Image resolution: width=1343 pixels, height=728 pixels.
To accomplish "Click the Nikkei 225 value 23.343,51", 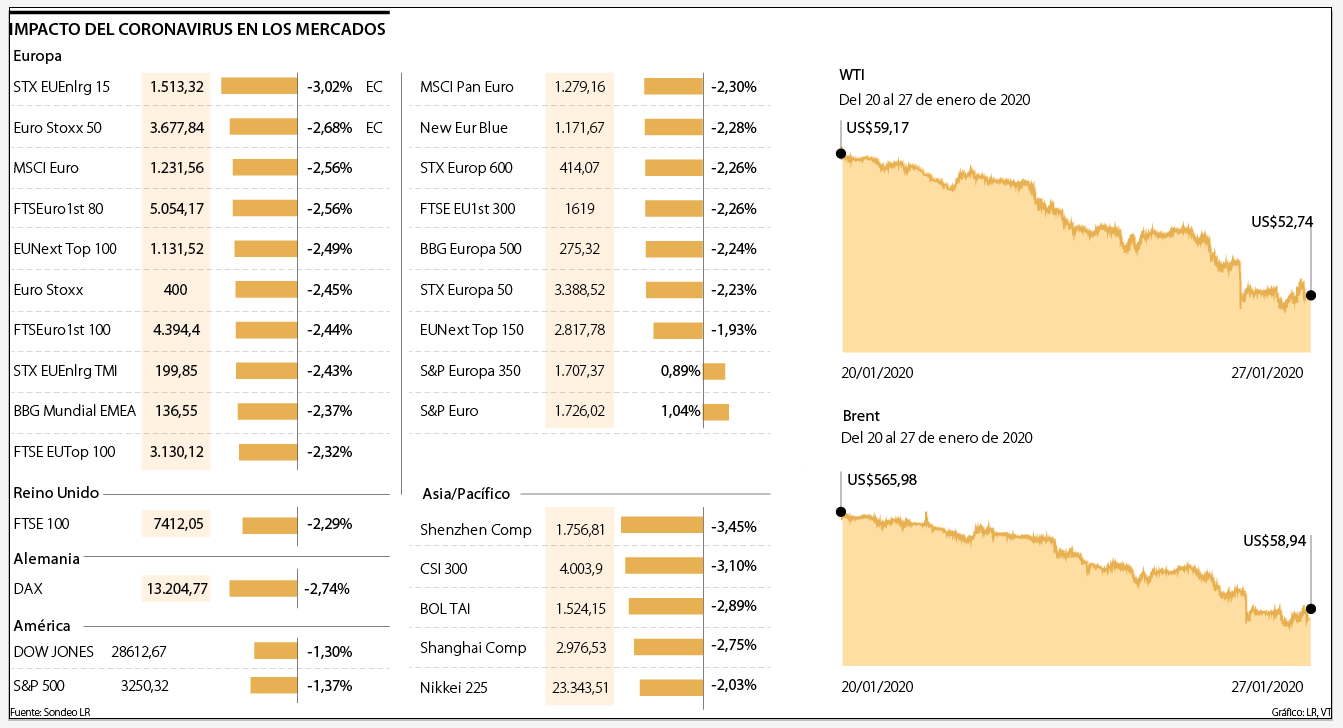I will point(580,687).
